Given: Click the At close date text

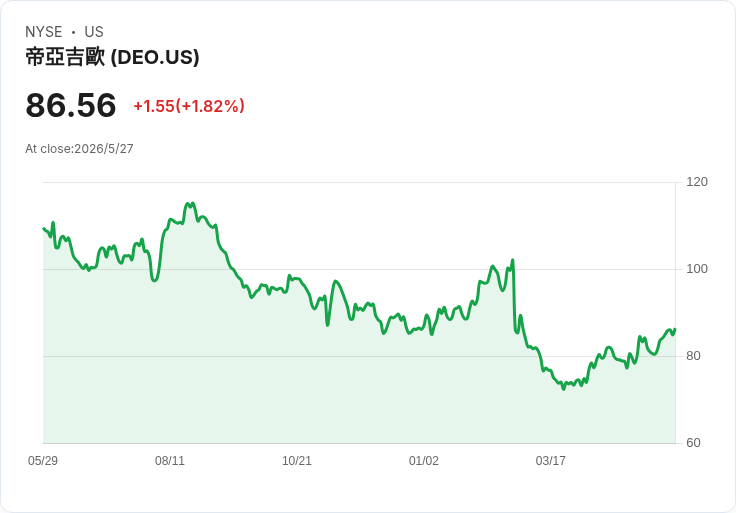Looking at the screenshot, I should point(79,149).
